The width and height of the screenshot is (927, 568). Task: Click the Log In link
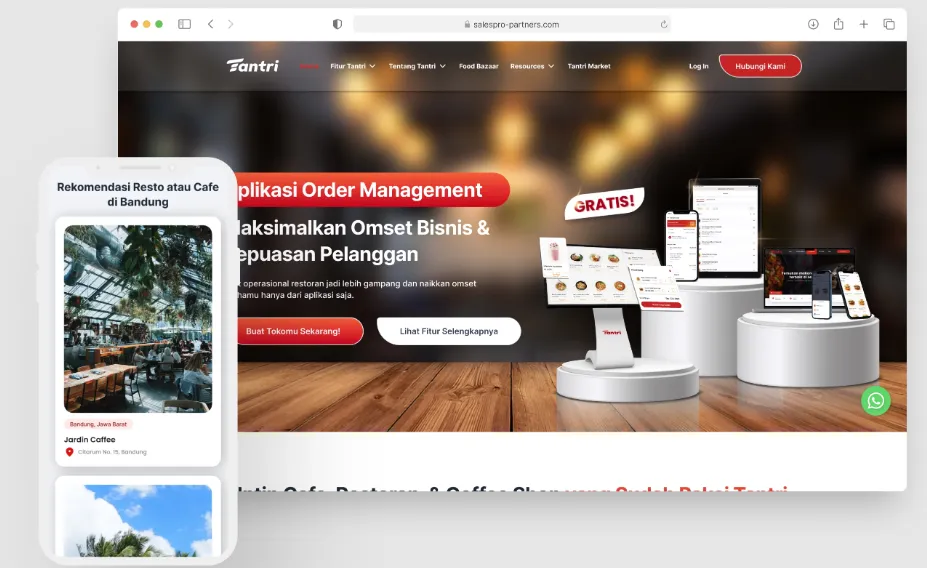point(698,66)
